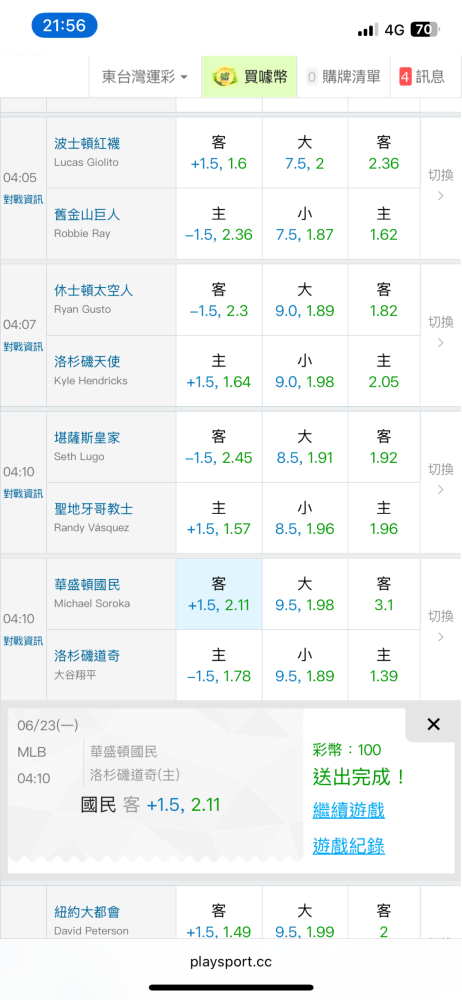The height and width of the screenshot is (1000, 462).
Task: Select 大 9.0, 1.89 over bet
Action: click(x=304, y=300)
